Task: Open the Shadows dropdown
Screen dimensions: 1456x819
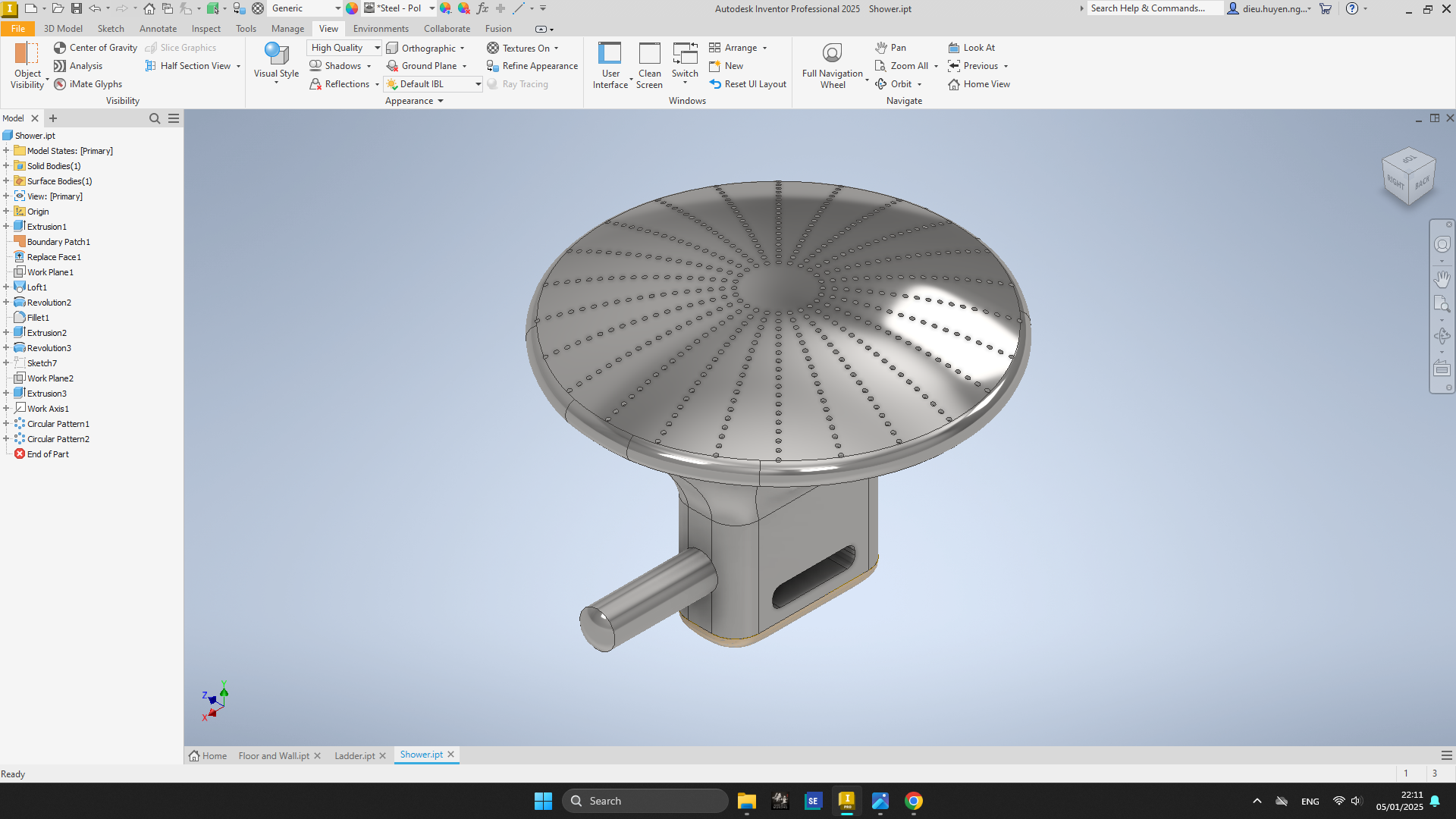Action: 369,66
